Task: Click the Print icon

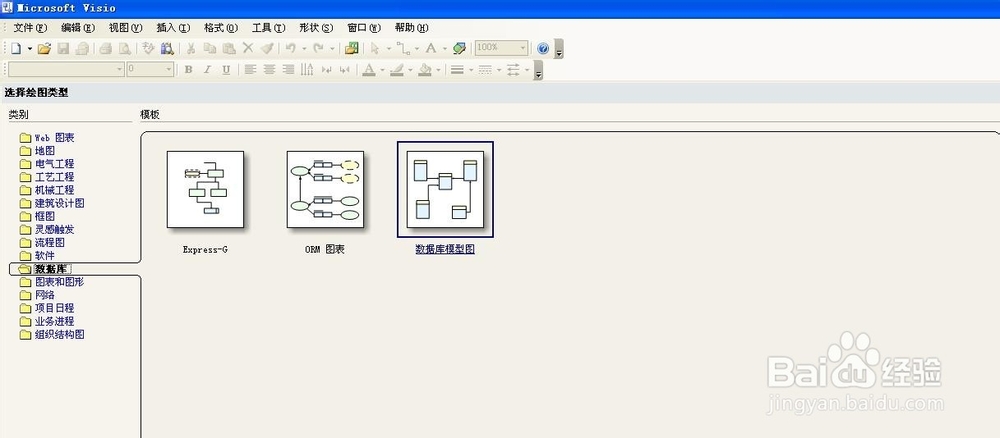Action: click(x=105, y=48)
